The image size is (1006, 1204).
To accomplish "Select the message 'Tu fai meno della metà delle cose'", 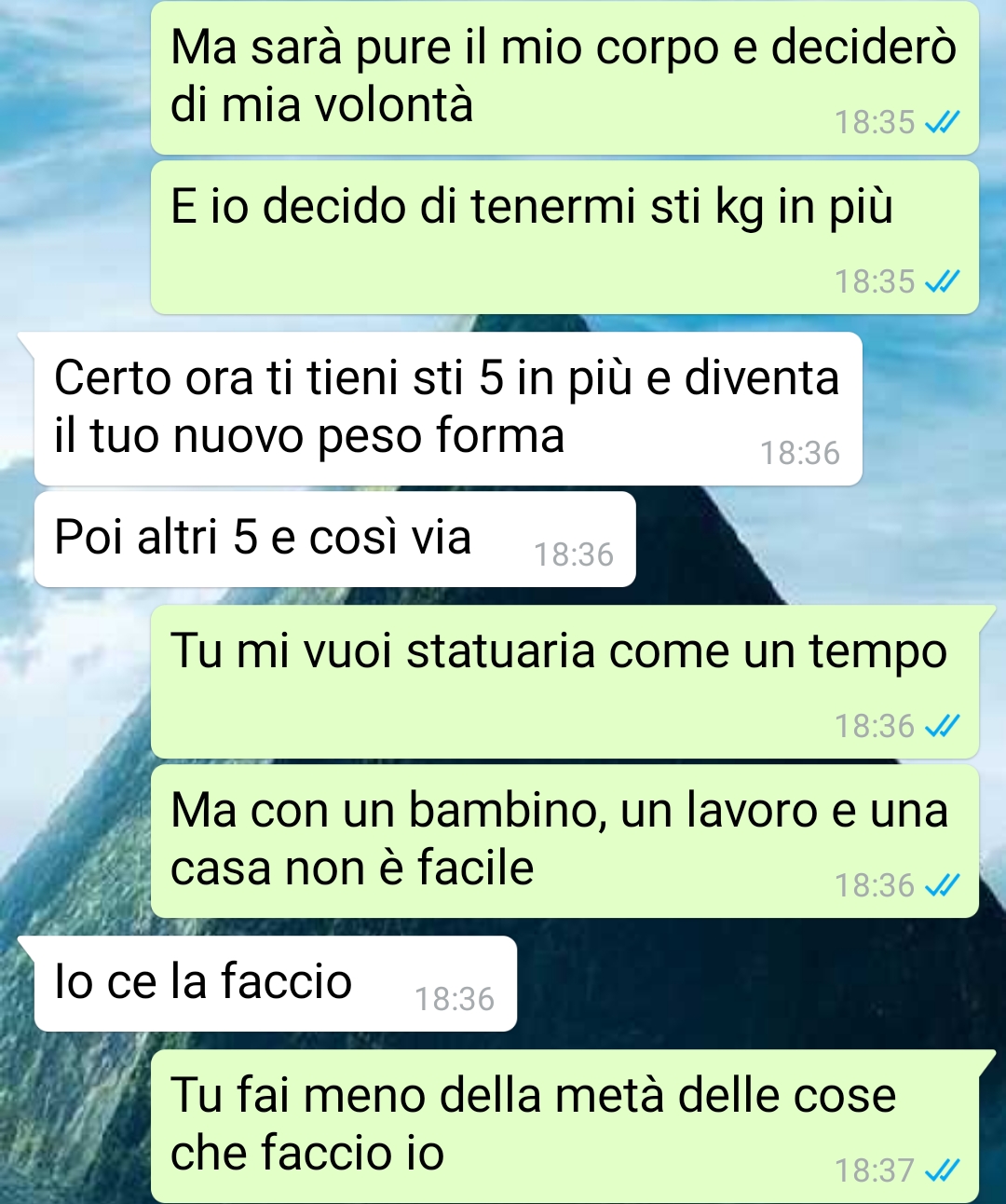I will [564, 1126].
